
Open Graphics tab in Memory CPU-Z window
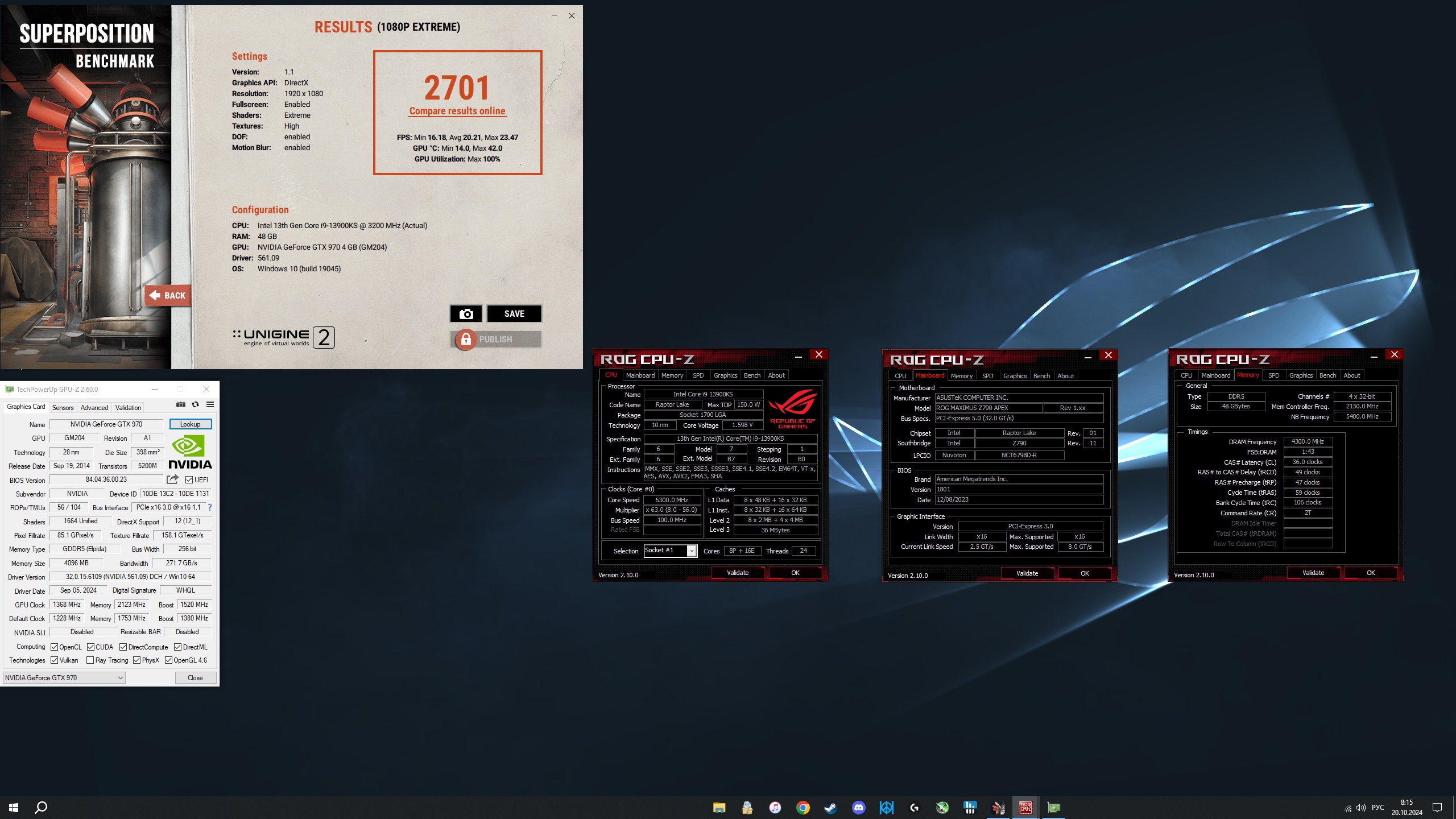click(x=1301, y=375)
